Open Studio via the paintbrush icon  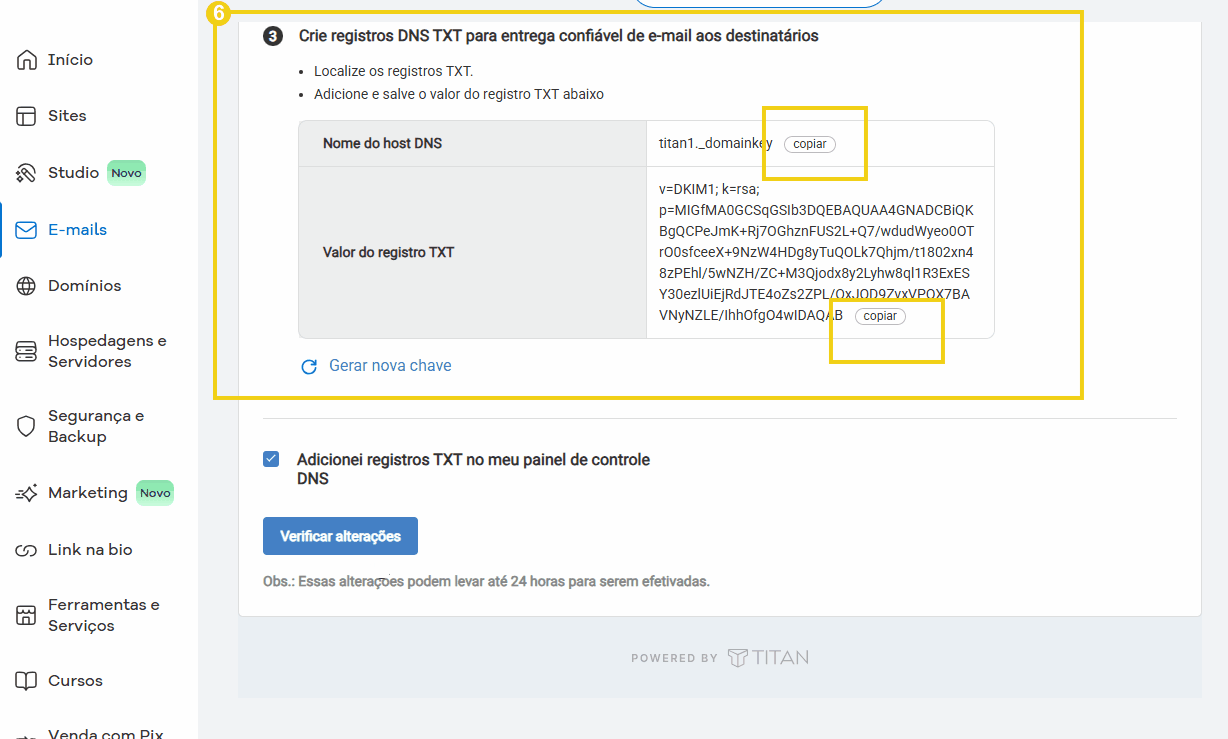tap(26, 172)
